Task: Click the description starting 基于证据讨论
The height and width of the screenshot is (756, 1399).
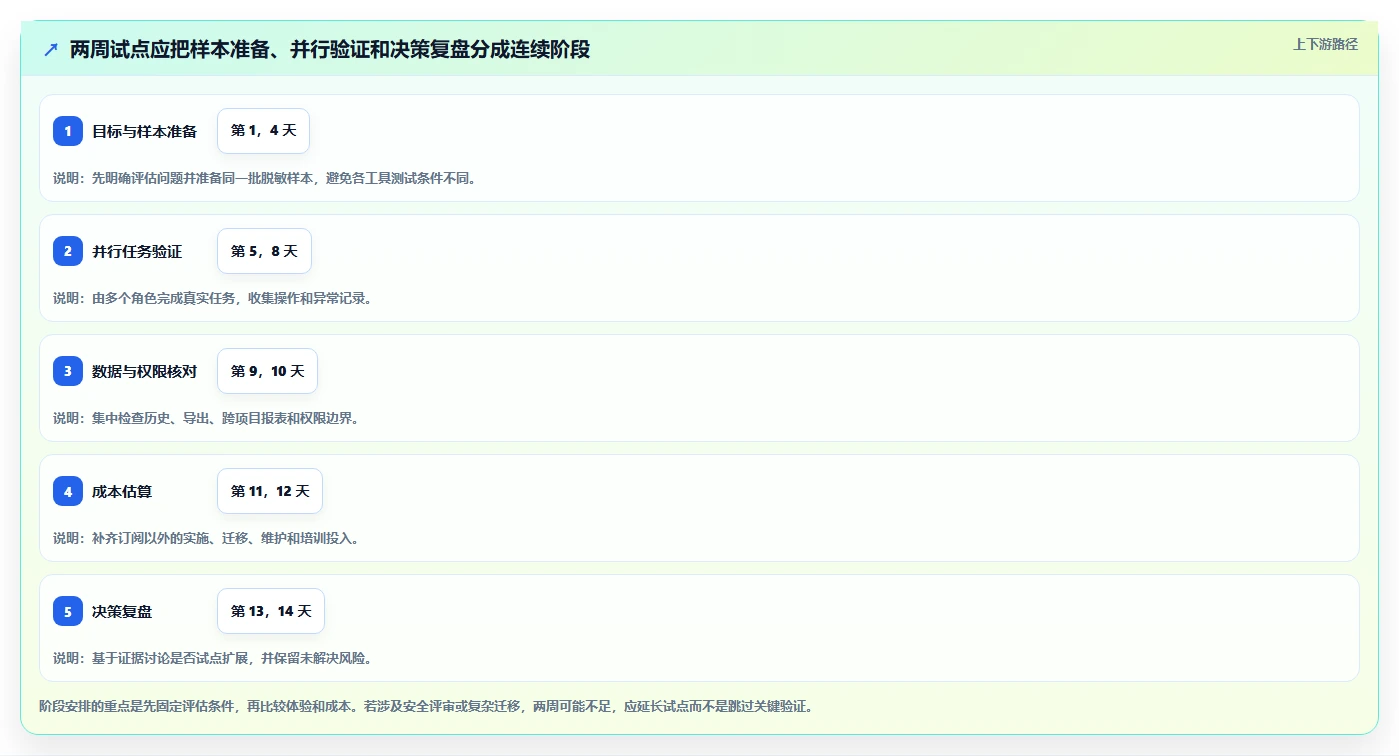Action: 215,658
